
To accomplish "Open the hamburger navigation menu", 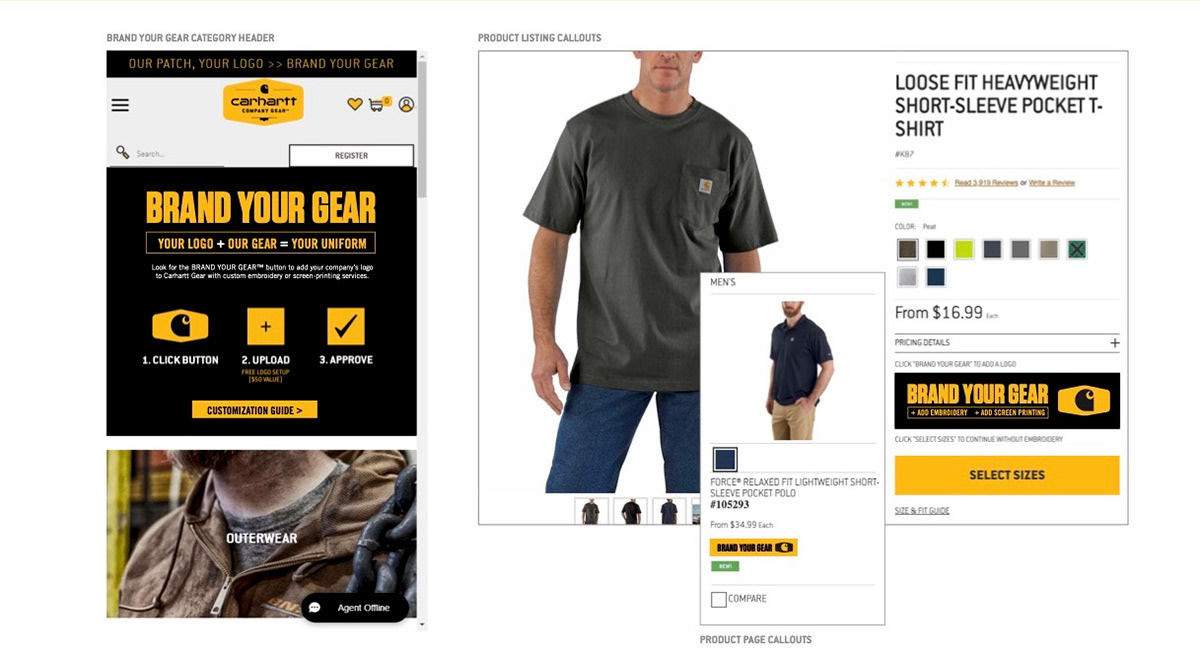I will coord(120,105).
